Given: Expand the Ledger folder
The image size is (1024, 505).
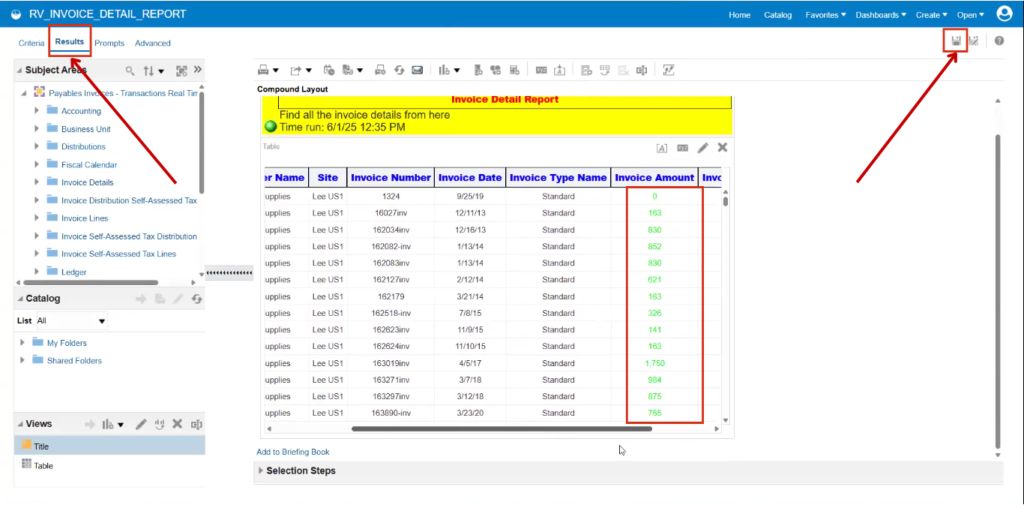Looking at the screenshot, I should pos(37,271).
